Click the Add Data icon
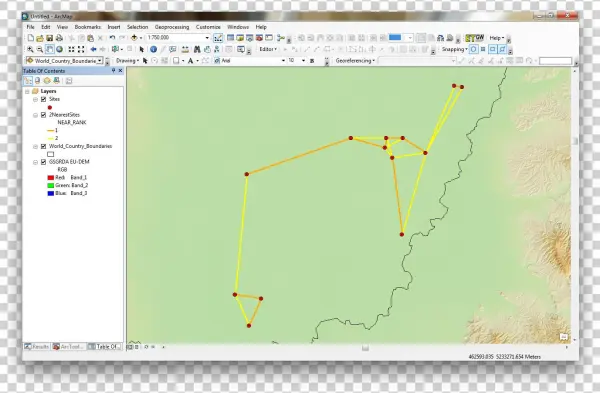 [134, 38]
